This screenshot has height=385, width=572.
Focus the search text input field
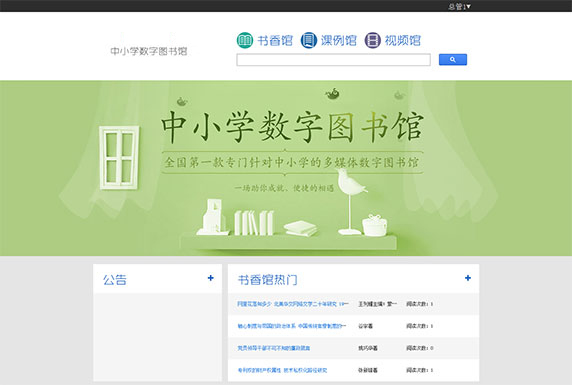coord(333,60)
